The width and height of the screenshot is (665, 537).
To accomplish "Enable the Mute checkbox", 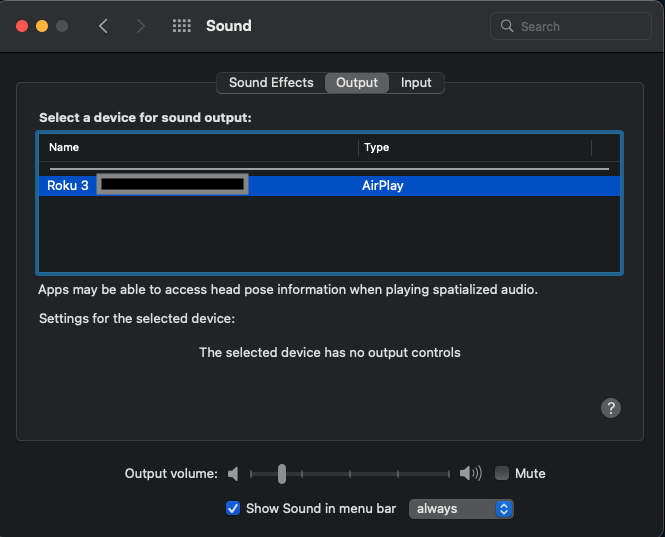I will (502, 473).
